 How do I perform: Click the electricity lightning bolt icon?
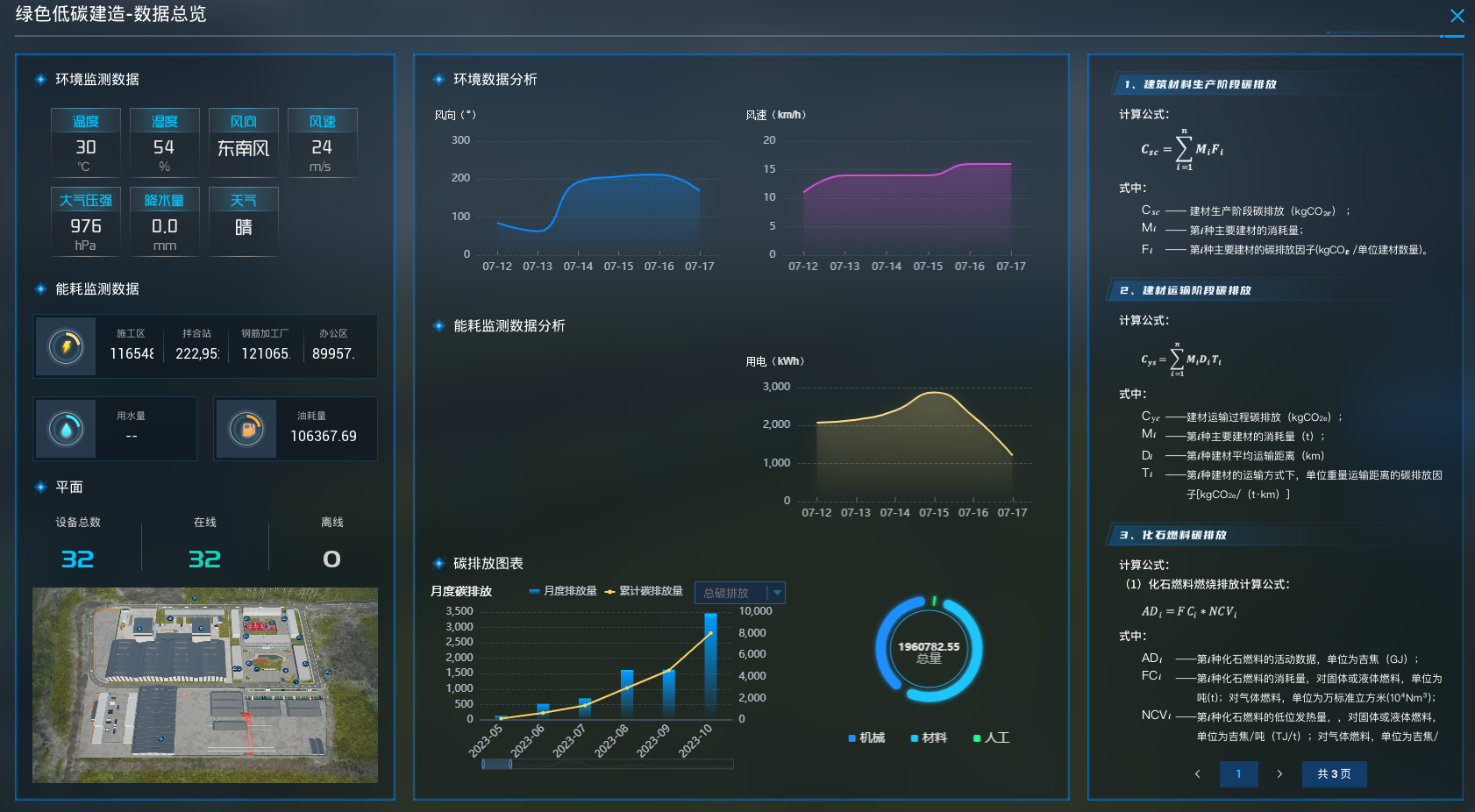click(66, 346)
